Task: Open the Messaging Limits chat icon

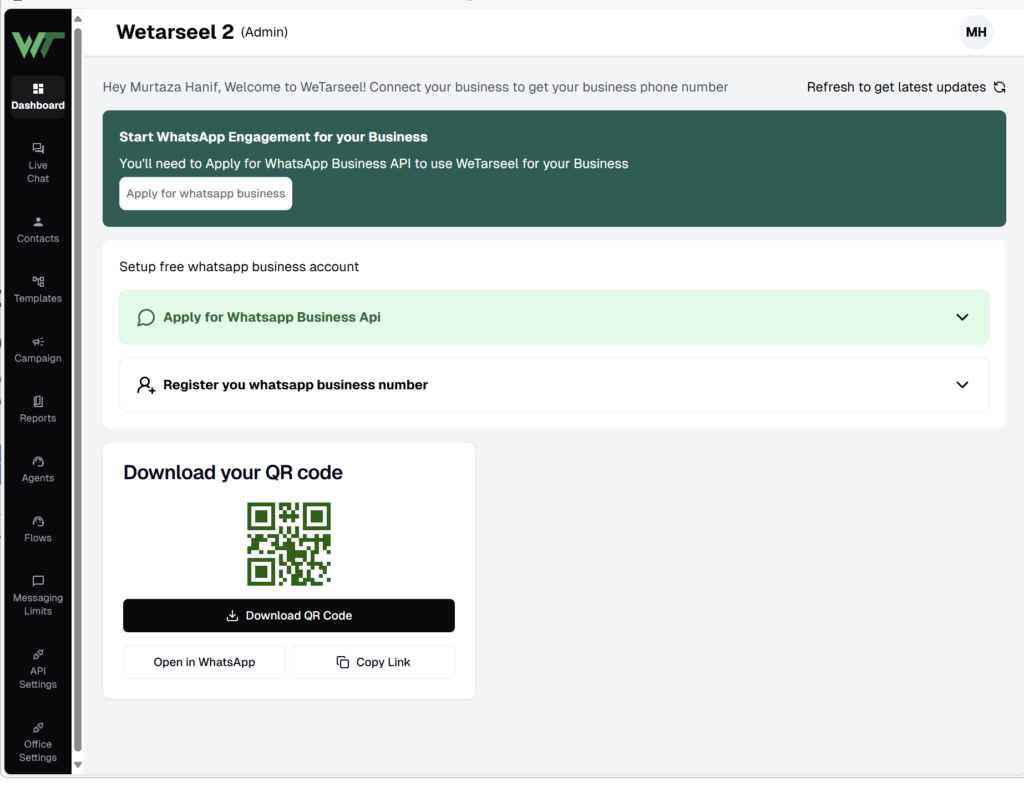Action: coord(38,581)
